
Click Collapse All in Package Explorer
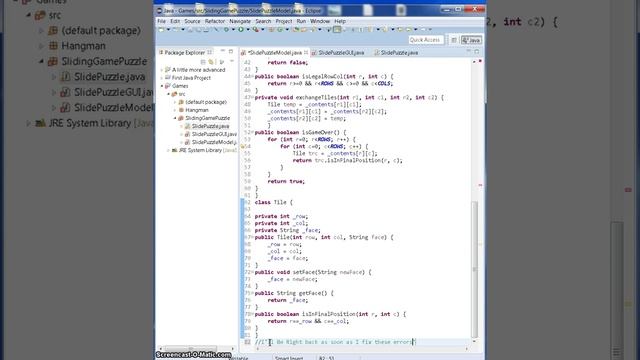point(203,62)
